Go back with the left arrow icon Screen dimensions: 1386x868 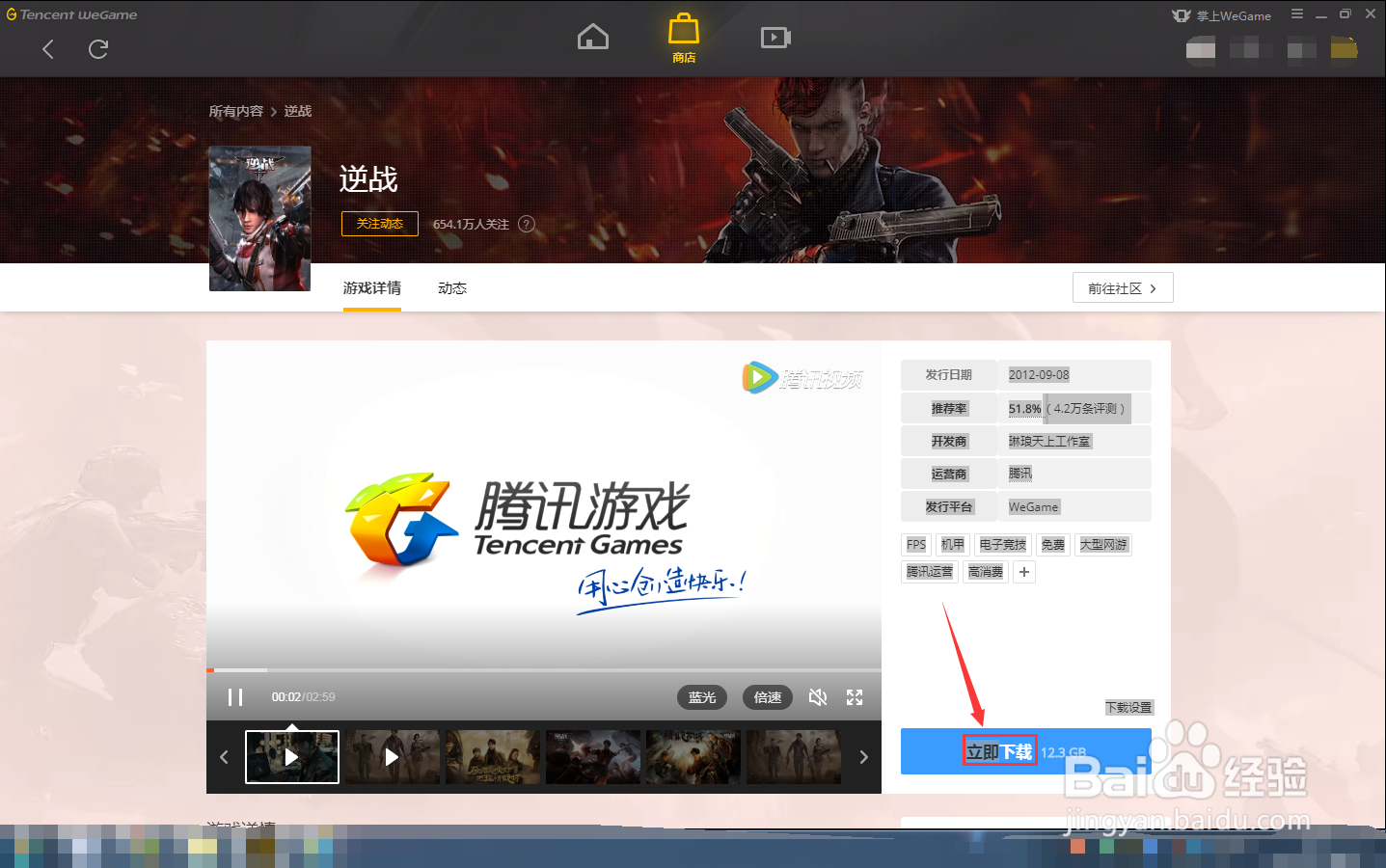pos(48,49)
